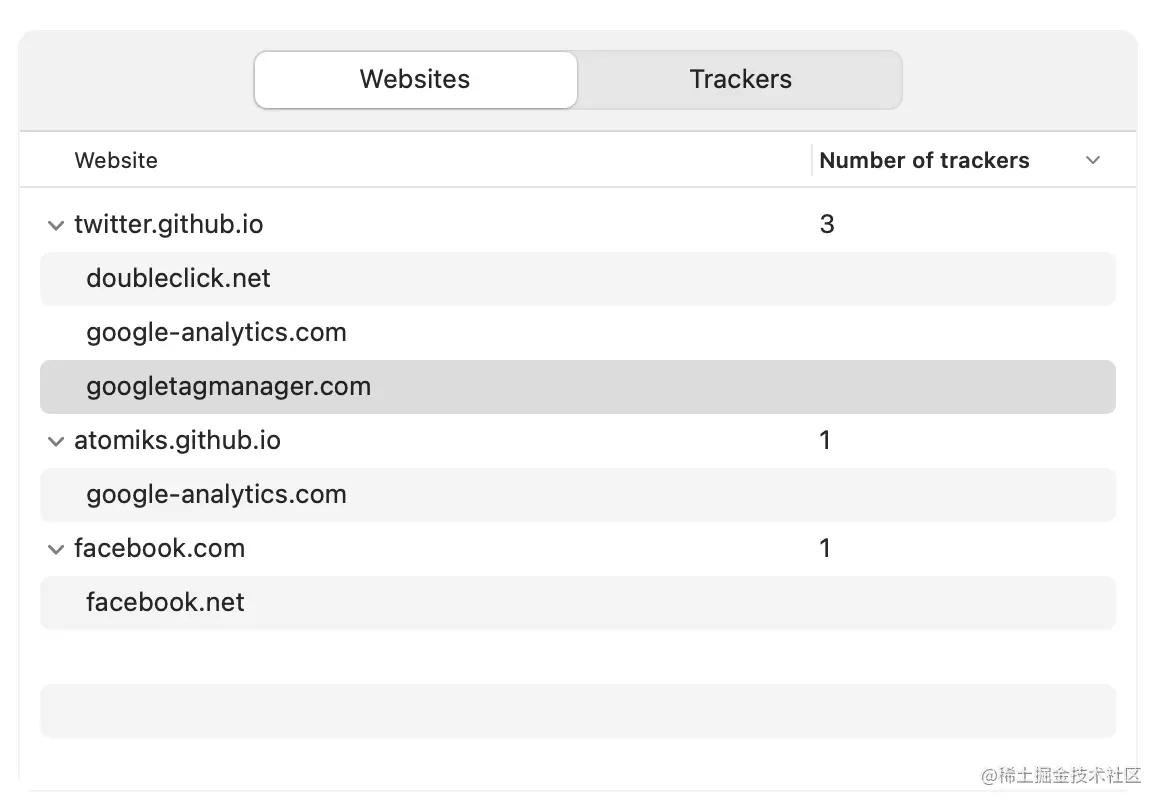Select the atomiks.github.io website name
Image resolution: width=1164 pixels, height=808 pixels.
[177, 440]
